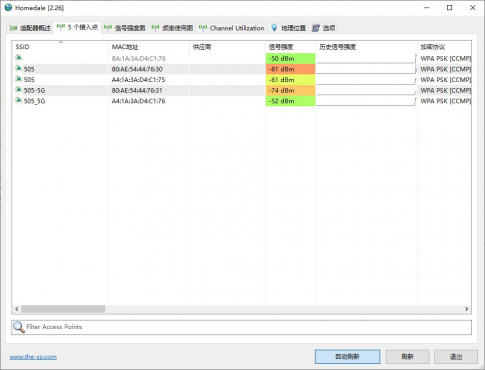
Task: Click WPA PSK [CCMP] in the -81 dBm row
Action: point(446,69)
